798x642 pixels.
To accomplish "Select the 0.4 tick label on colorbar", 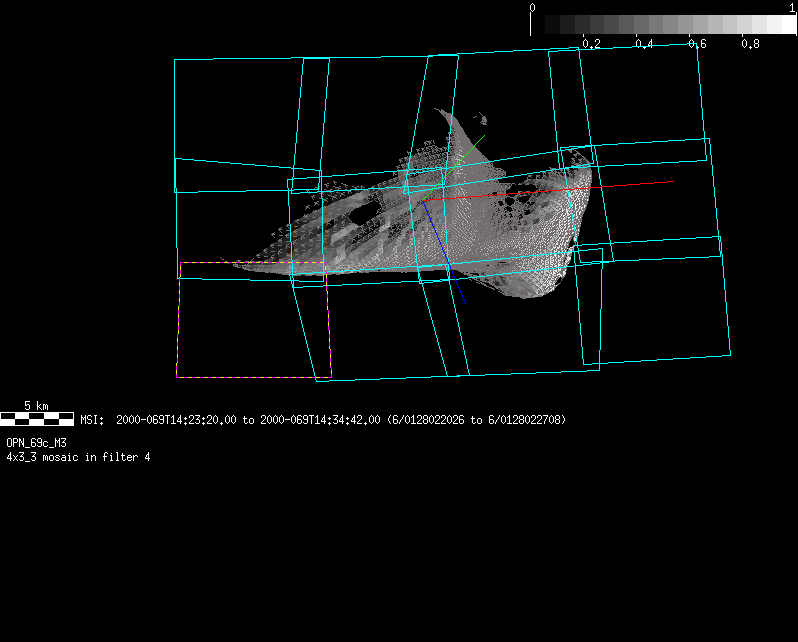I will 644,44.
